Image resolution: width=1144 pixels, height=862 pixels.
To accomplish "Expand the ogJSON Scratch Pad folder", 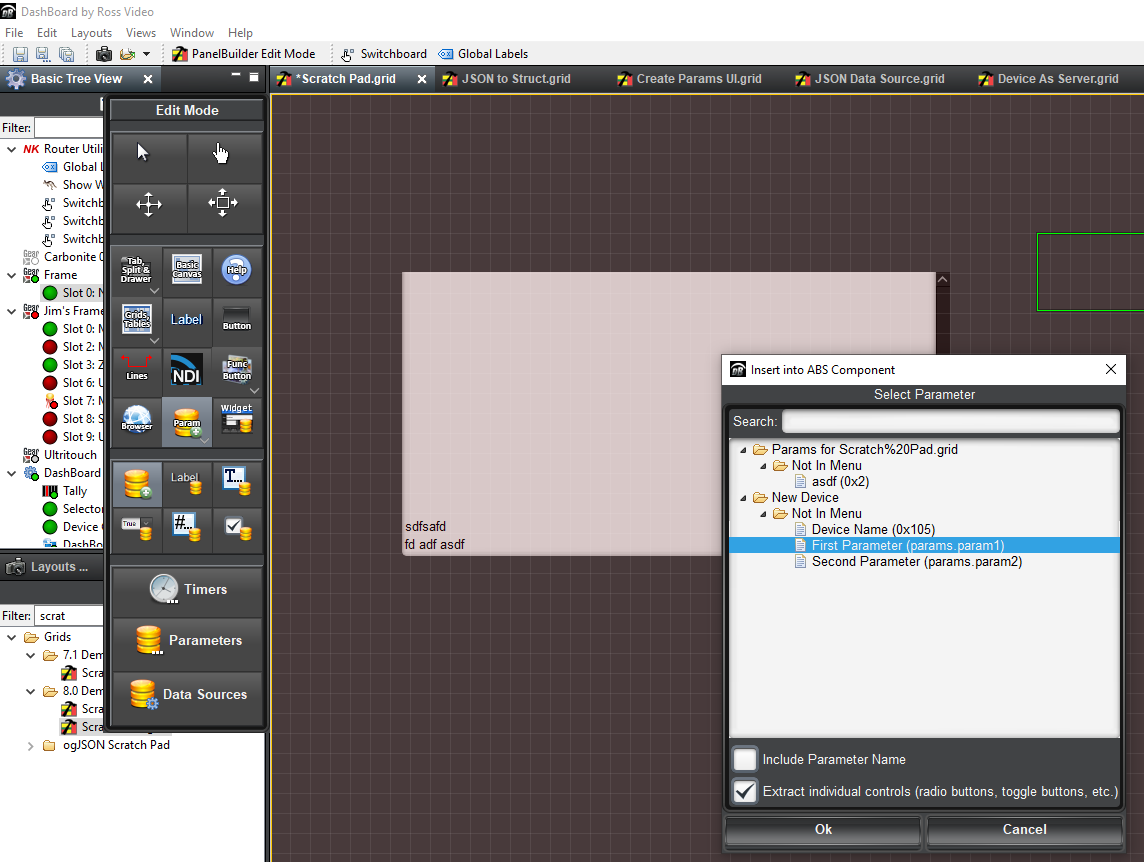I will point(30,745).
